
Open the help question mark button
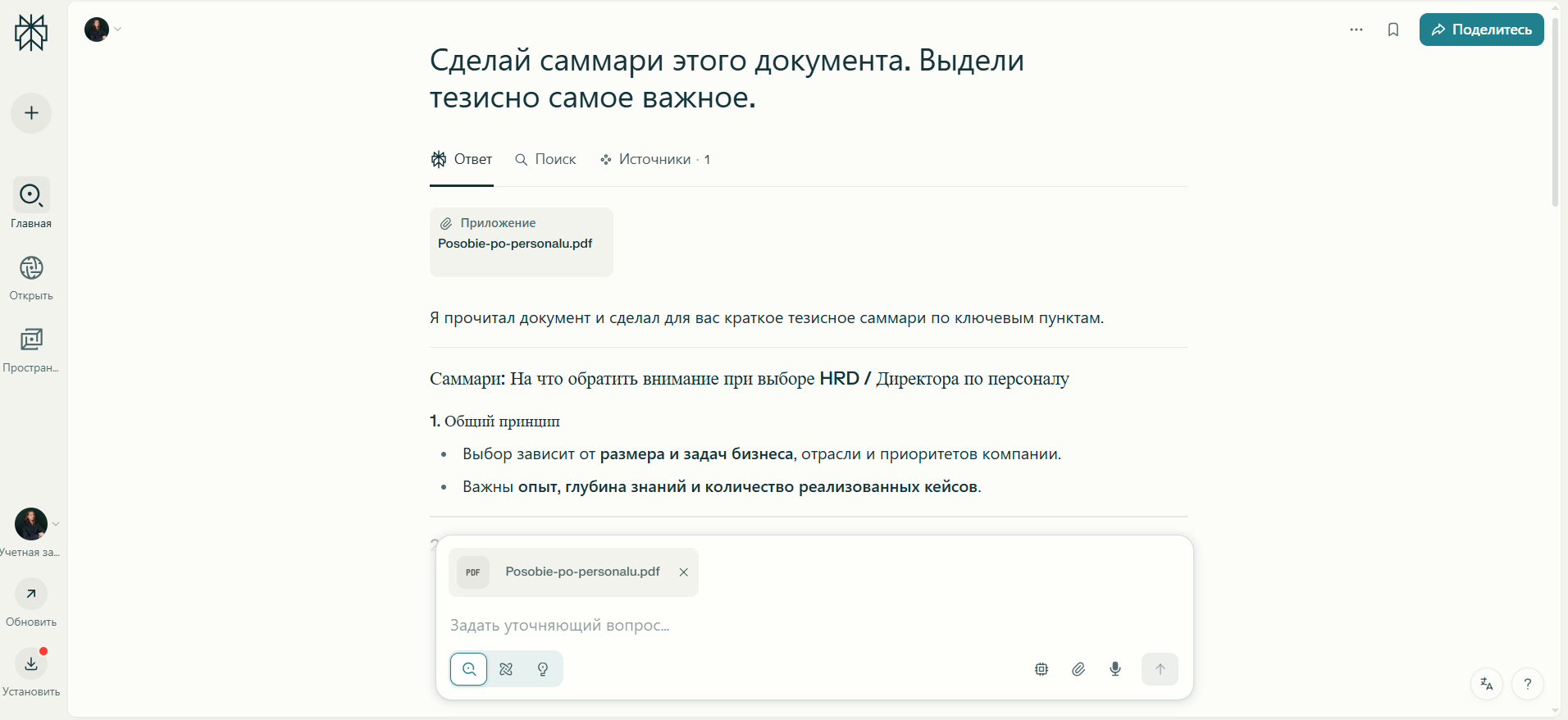(x=1528, y=684)
